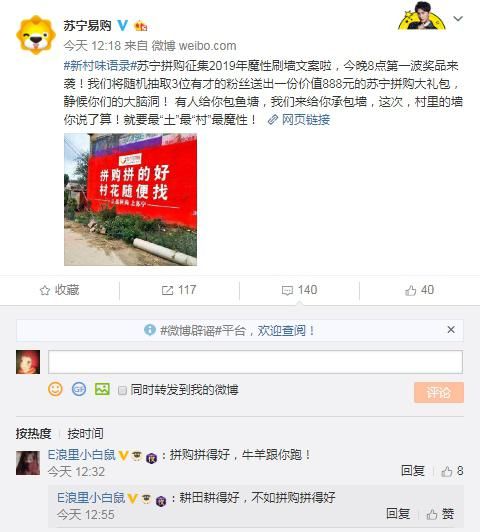480x532 pixels.
Task: Open the emoji picker smiley icon
Action: [55, 389]
